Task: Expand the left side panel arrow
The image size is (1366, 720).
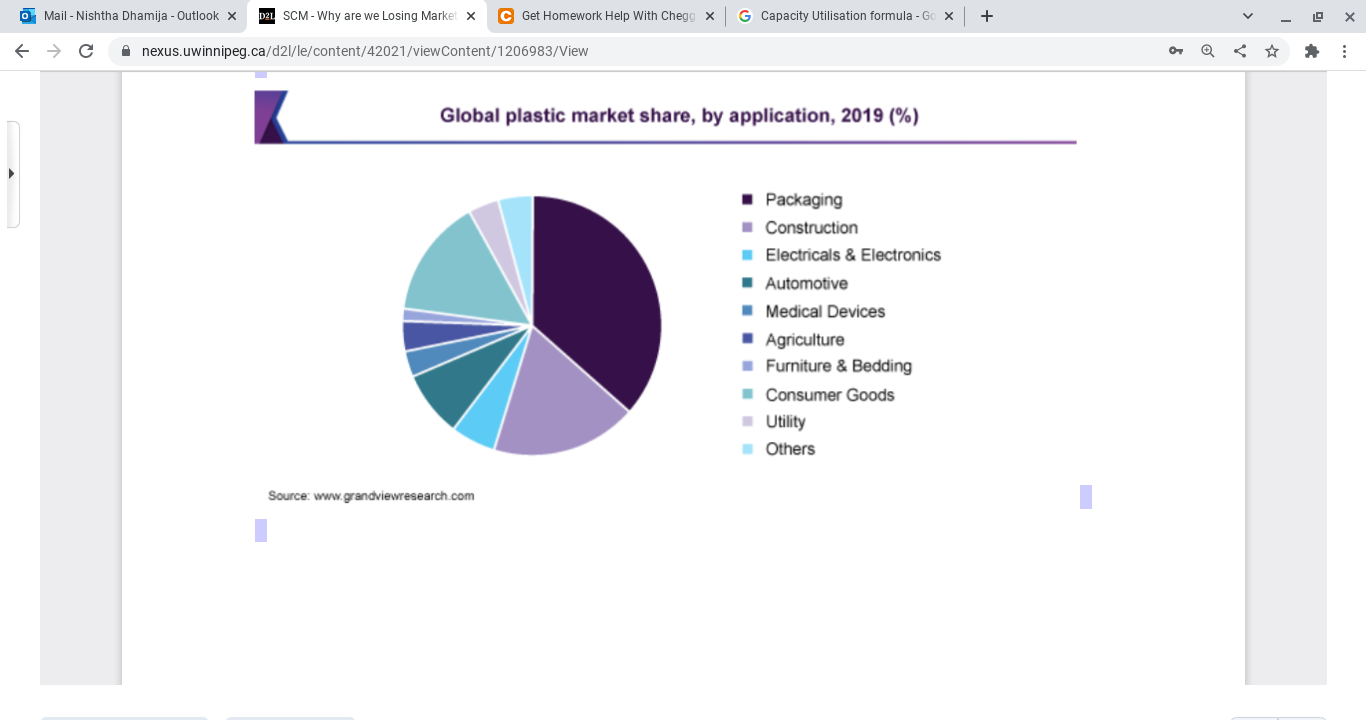Action: [x=12, y=174]
